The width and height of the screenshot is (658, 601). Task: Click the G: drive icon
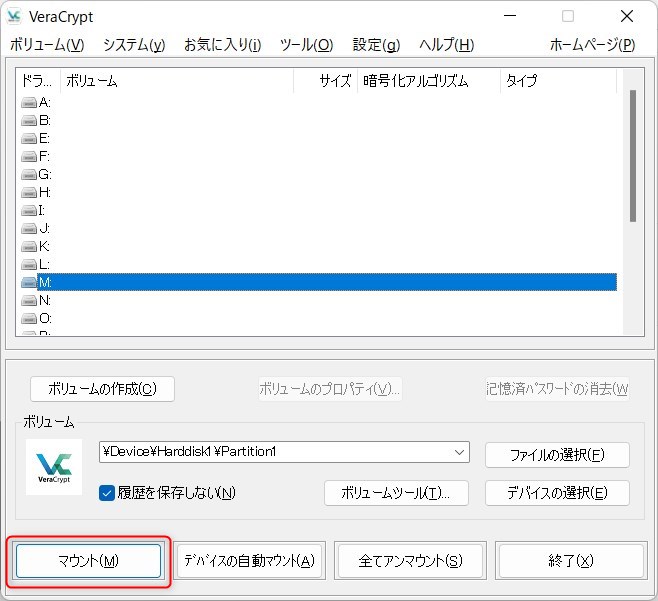29,174
